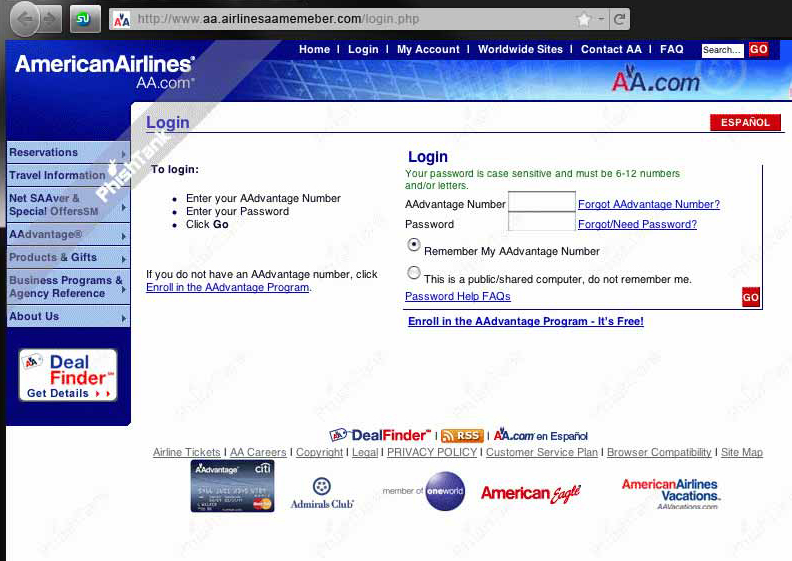Expand Business Programs & Agency Reference menu
Viewport: 792px width, 561px height.
click(68, 287)
